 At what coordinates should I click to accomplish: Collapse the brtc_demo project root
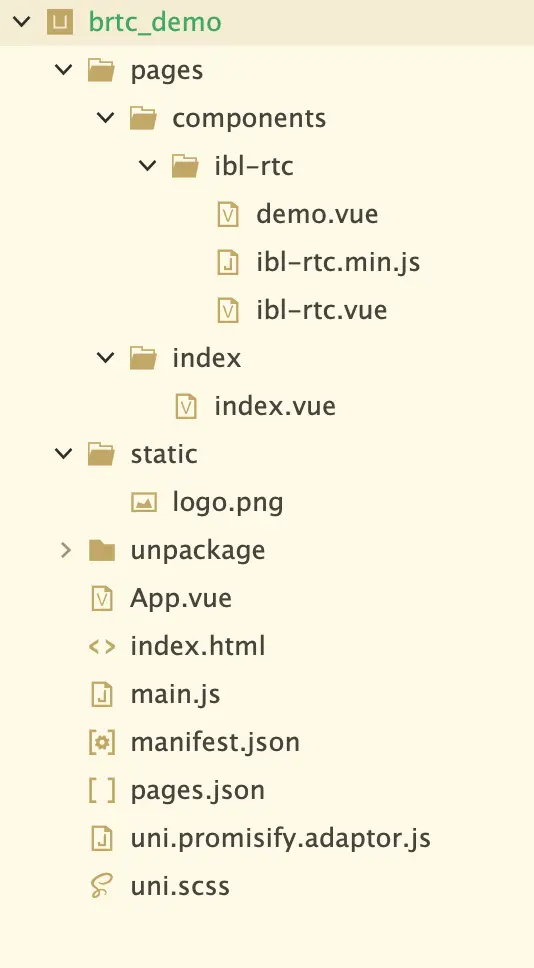pyautogui.click(x=22, y=22)
